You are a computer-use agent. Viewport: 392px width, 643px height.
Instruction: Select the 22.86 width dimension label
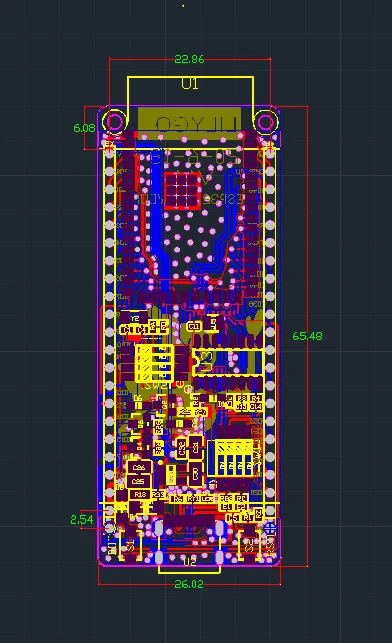189,59
